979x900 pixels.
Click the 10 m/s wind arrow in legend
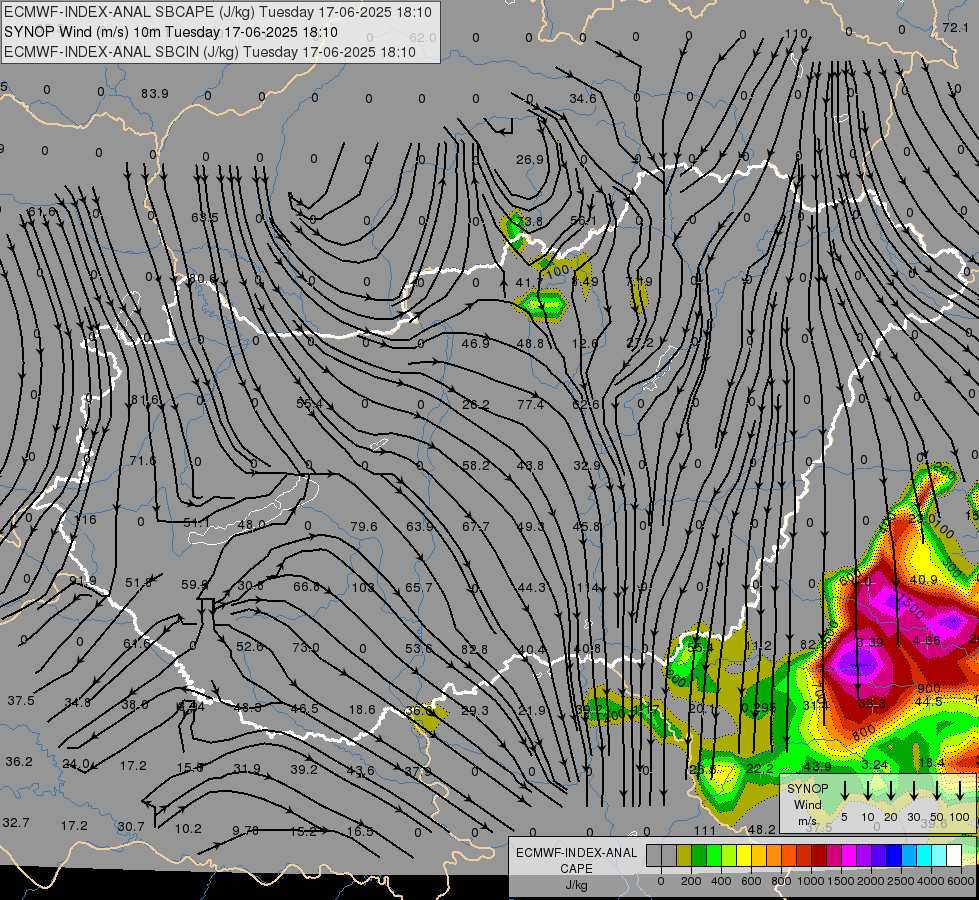point(868,791)
